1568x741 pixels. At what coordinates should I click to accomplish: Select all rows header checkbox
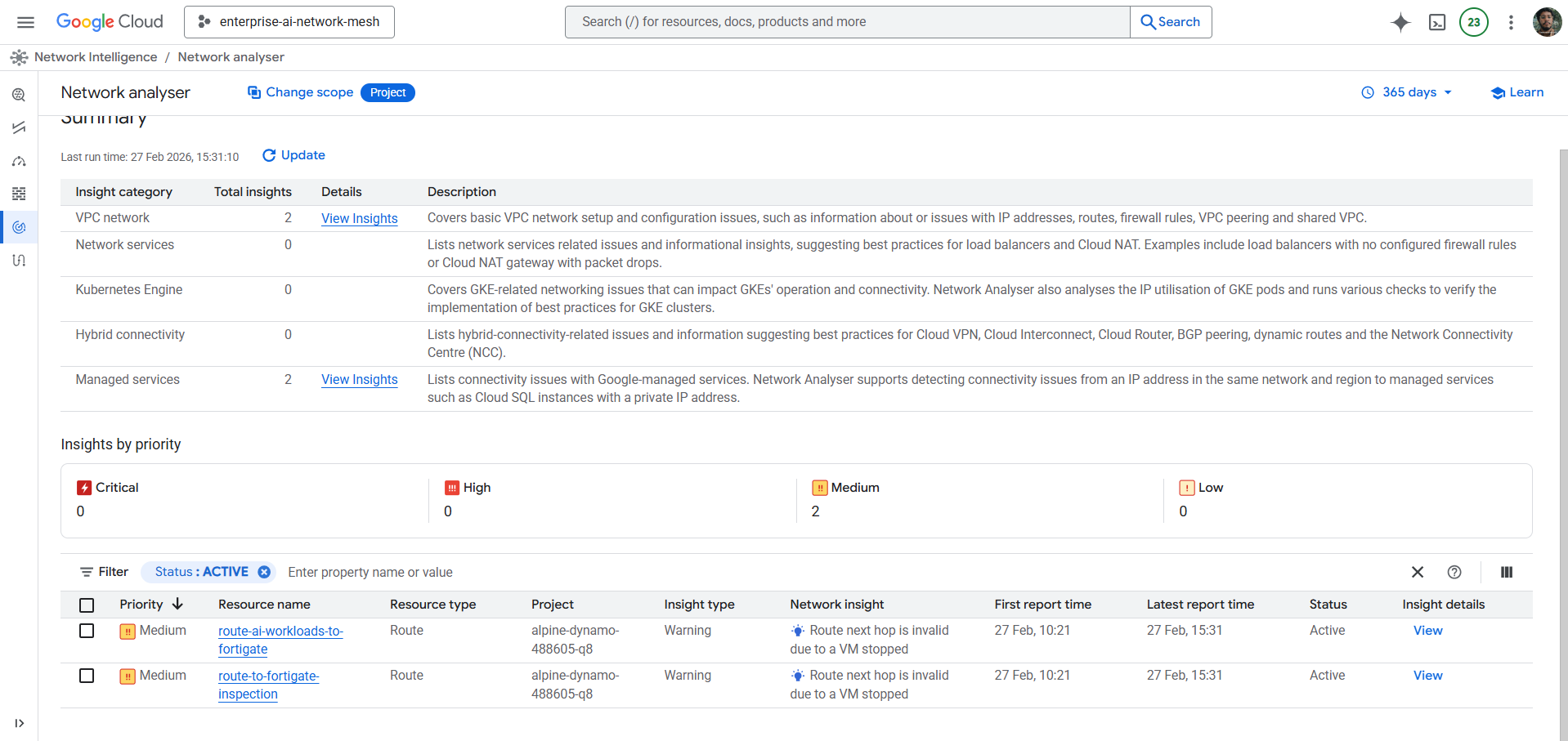[87, 605]
